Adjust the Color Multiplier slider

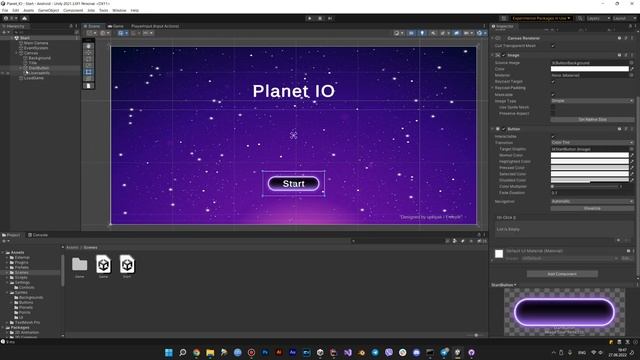[x=584, y=187]
